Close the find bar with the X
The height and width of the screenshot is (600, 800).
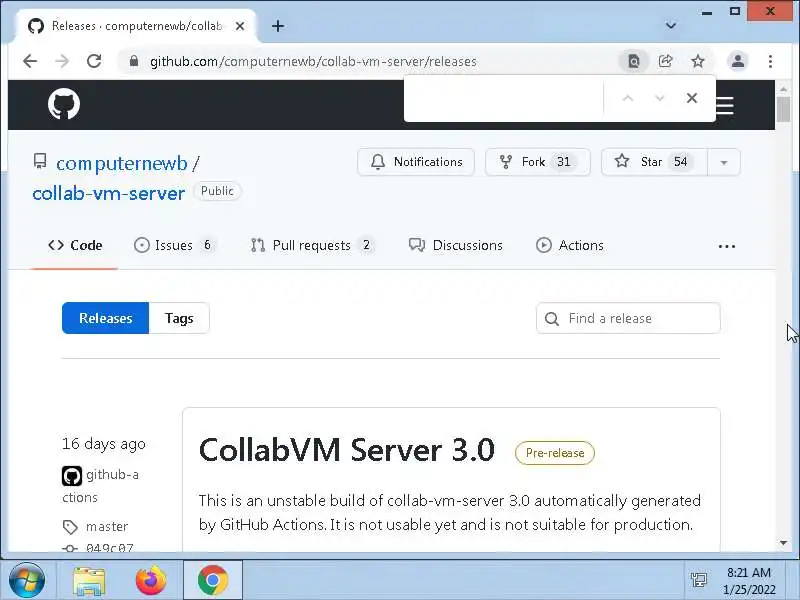pyautogui.click(x=692, y=98)
